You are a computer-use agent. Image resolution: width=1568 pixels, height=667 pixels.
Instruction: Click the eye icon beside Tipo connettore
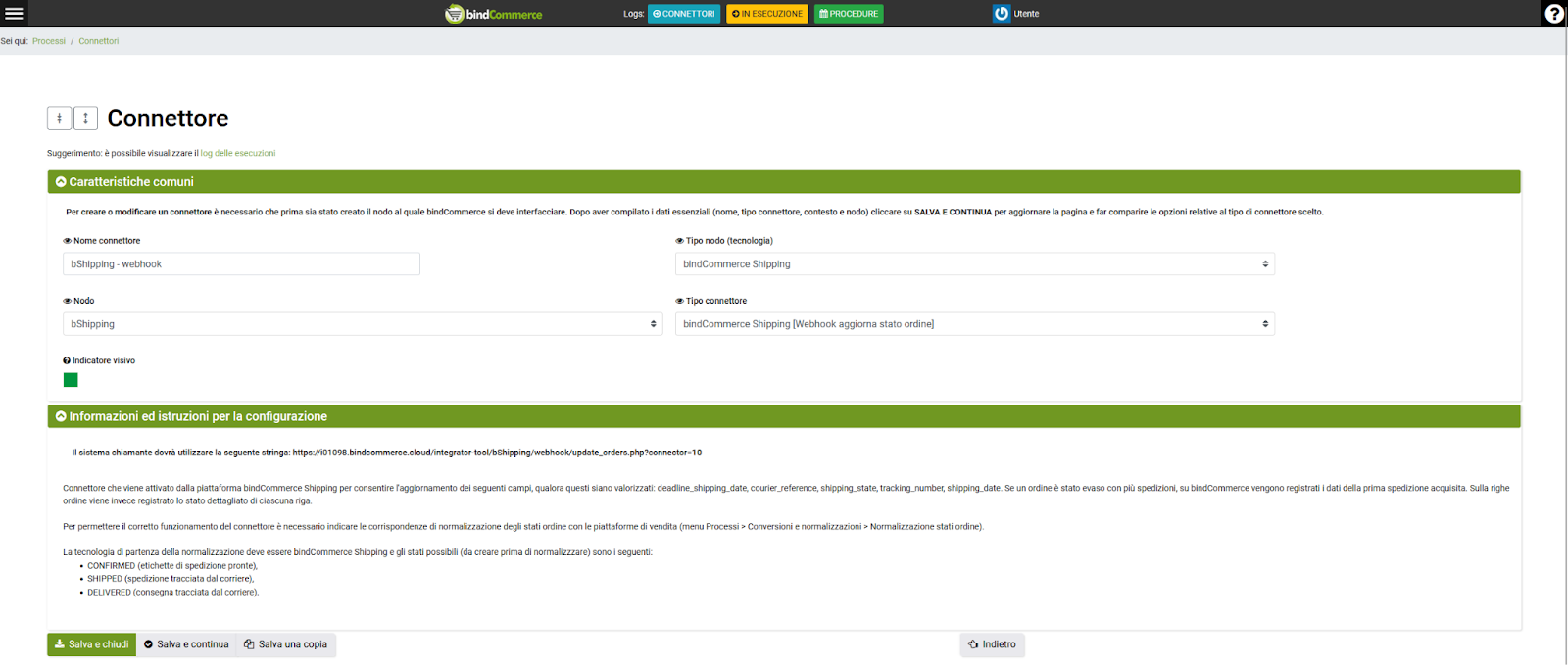point(679,302)
